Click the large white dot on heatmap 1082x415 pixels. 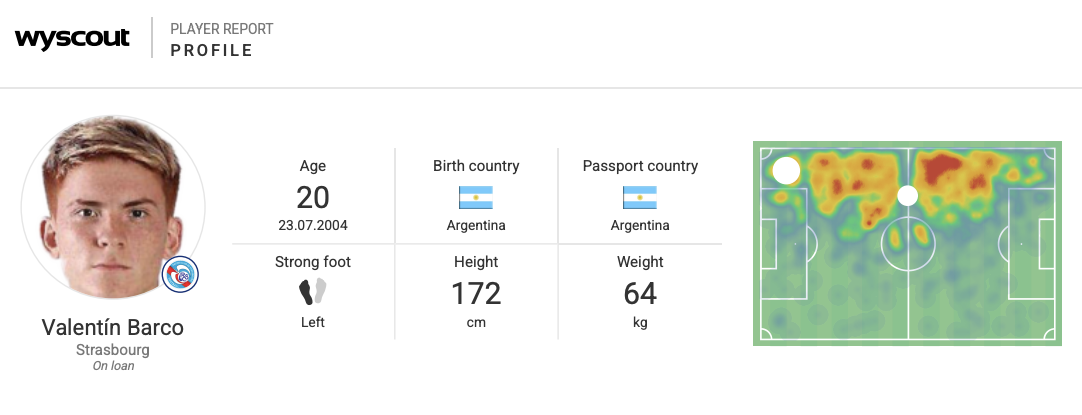point(787,171)
